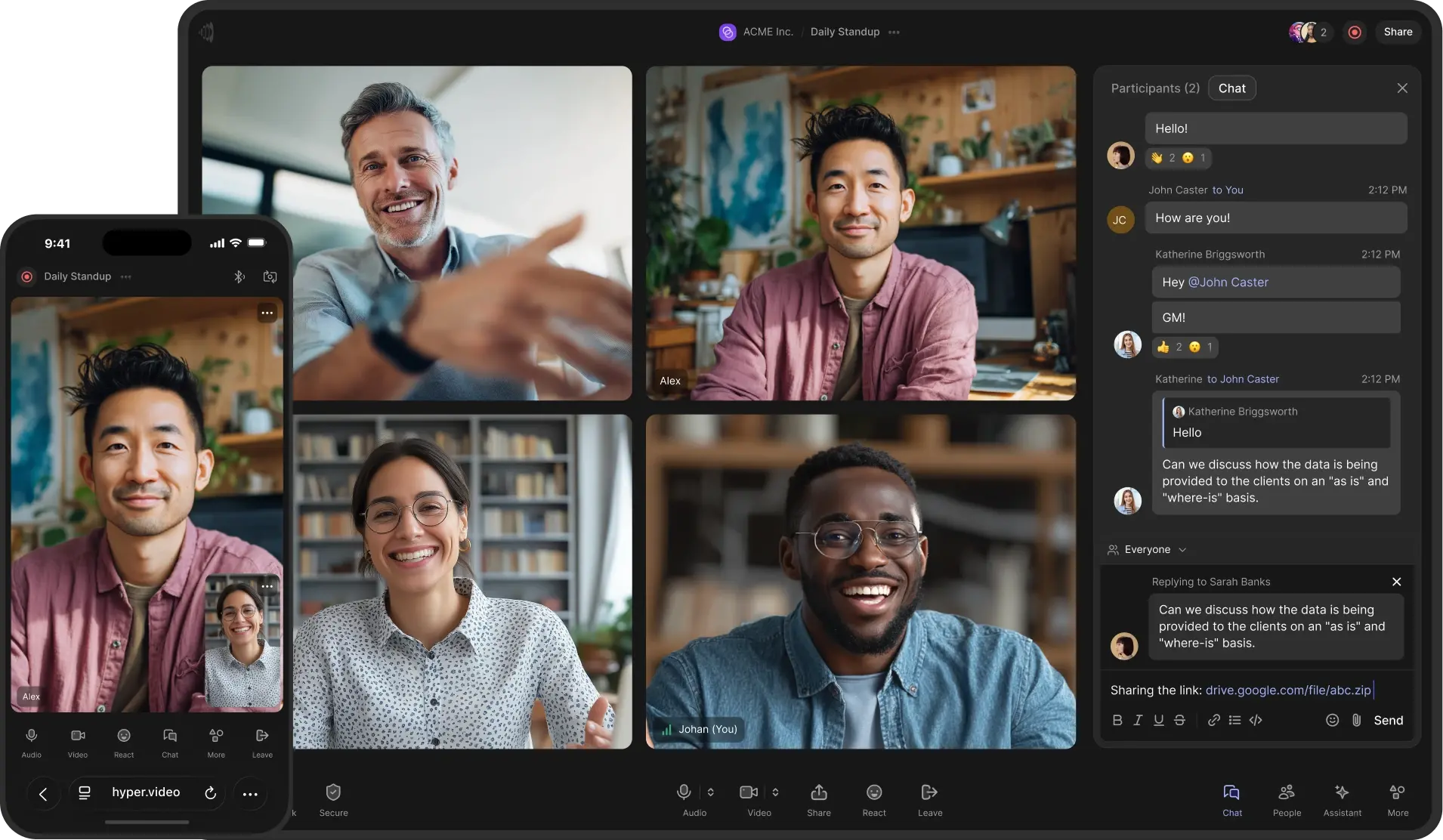Click the Share screen icon in bottom bar
This screenshot has width=1443, height=840.
[x=819, y=800]
